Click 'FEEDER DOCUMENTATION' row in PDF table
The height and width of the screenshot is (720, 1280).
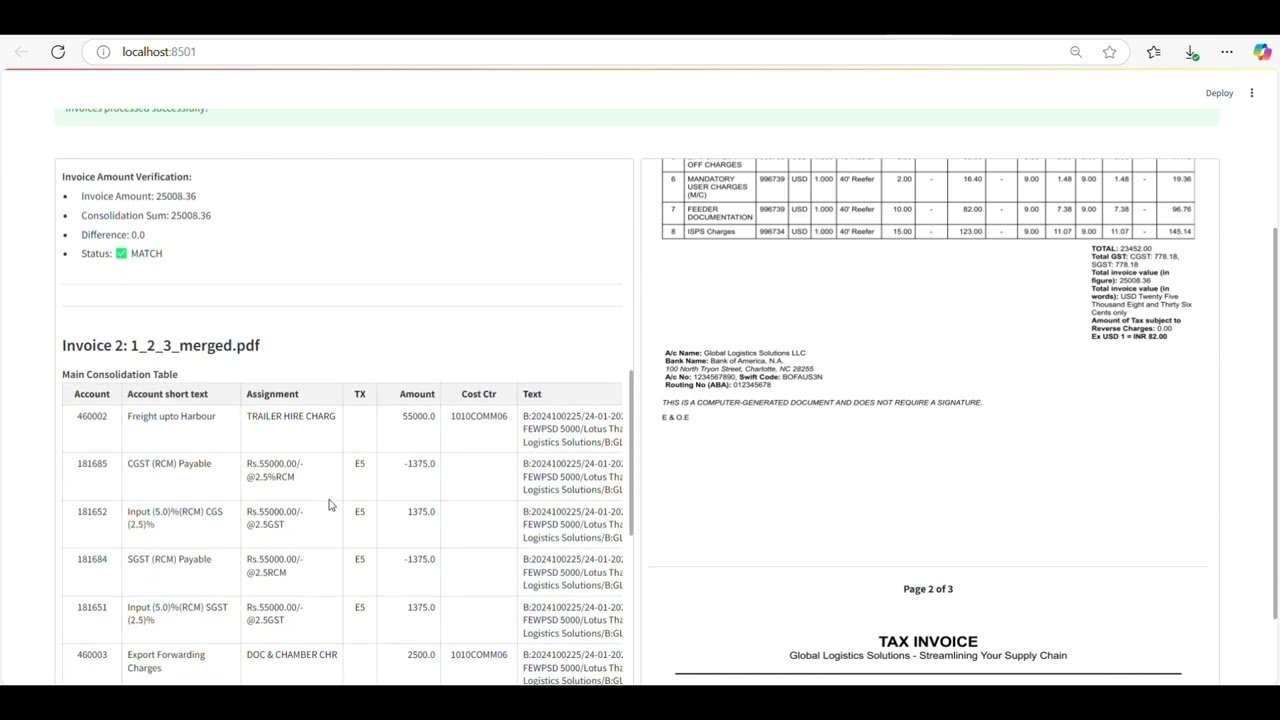coord(928,213)
